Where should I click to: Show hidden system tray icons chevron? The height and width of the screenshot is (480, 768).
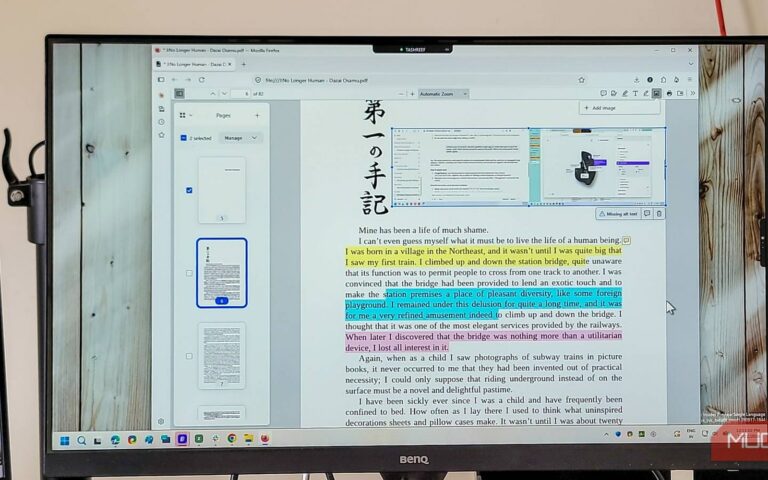[x=606, y=434]
